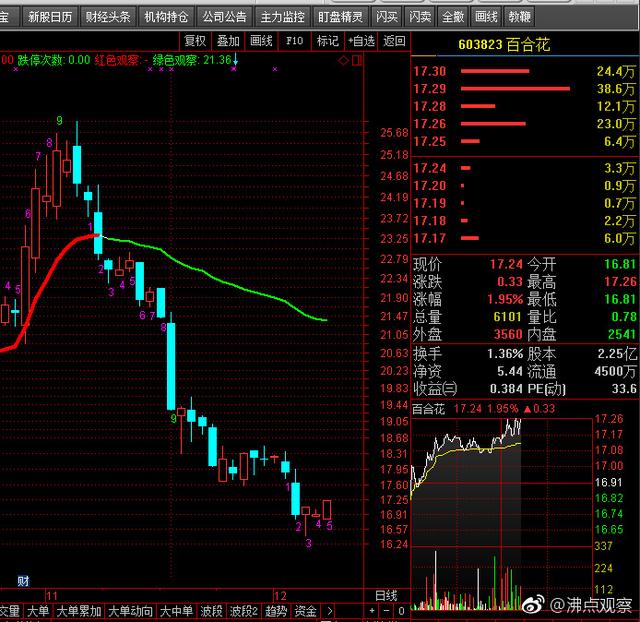Open the 画线 drawing tools in chart toolbar
Viewport: 640px width, 622px height.
click(x=261, y=41)
